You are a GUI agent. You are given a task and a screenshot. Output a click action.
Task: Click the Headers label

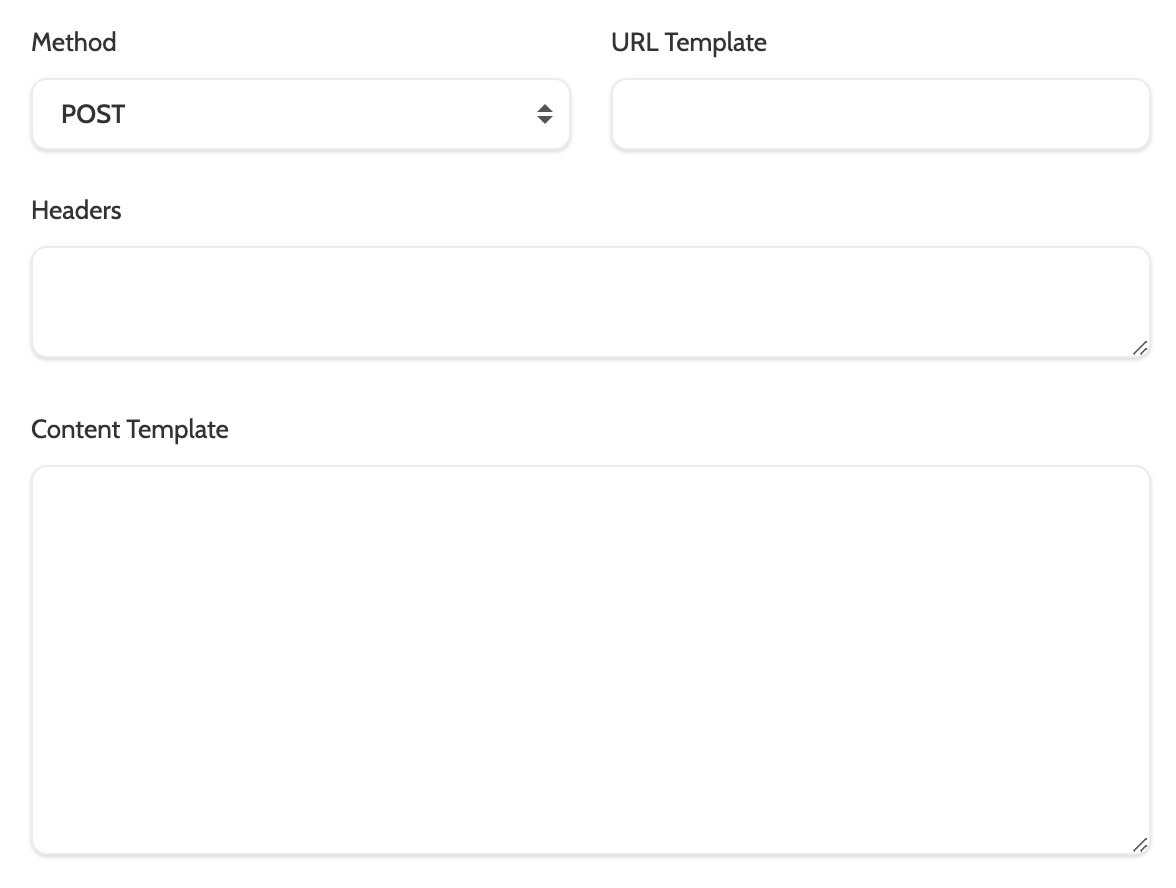click(x=76, y=210)
